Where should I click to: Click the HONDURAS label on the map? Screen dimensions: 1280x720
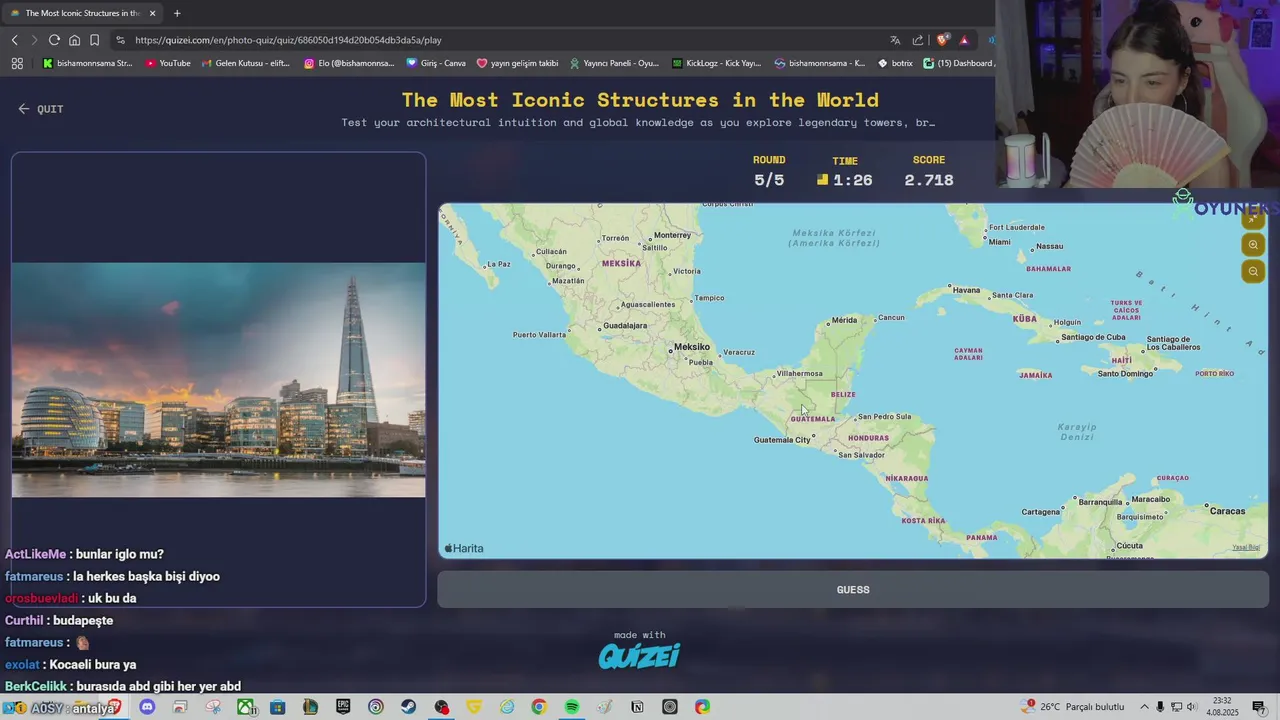pyautogui.click(x=868, y=438)
